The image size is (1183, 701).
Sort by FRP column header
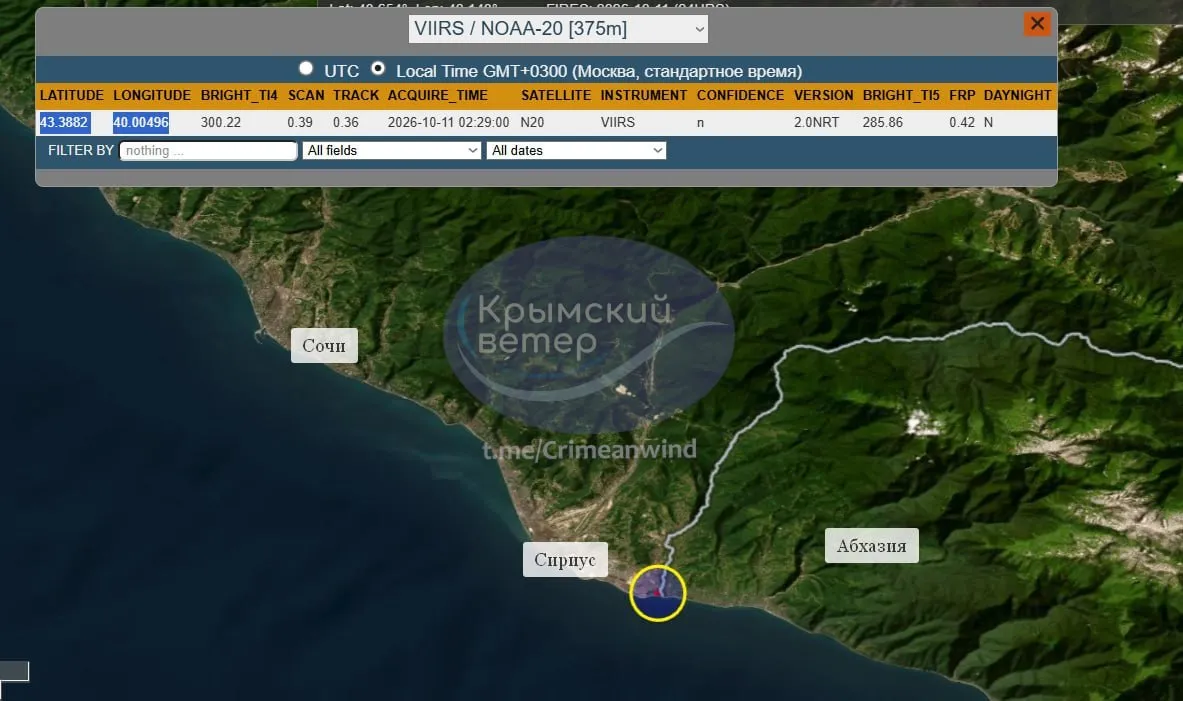click(962, 95)
